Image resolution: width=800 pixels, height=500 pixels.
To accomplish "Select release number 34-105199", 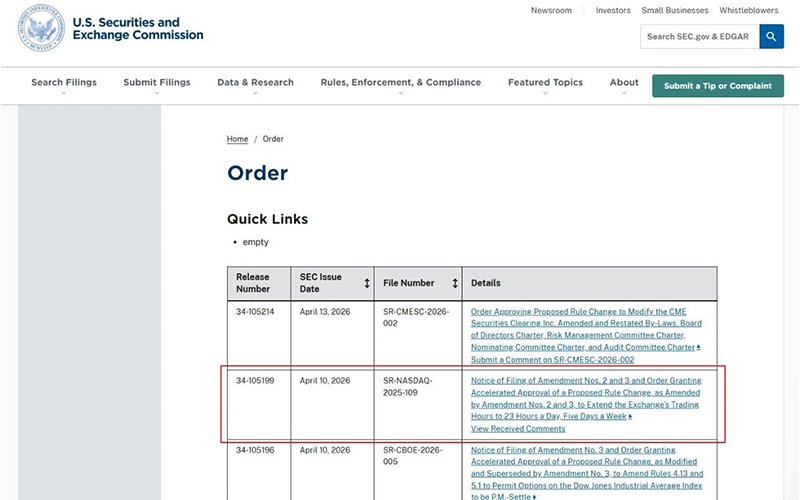I will pos(255,381).
